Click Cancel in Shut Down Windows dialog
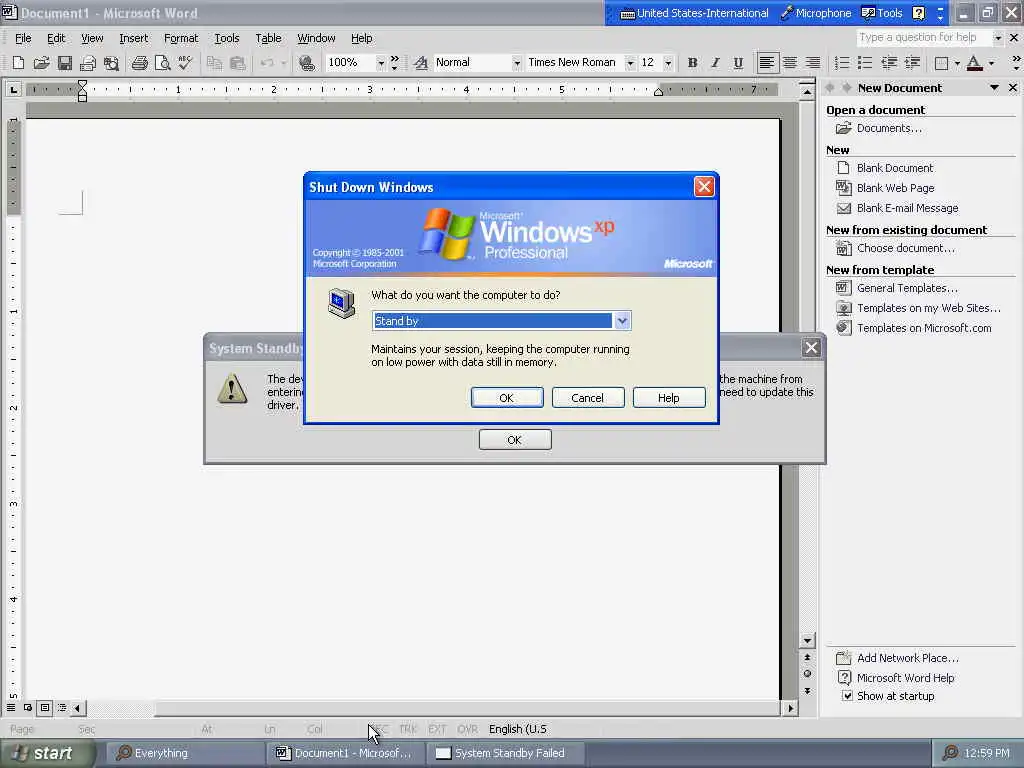 [588, 398]
